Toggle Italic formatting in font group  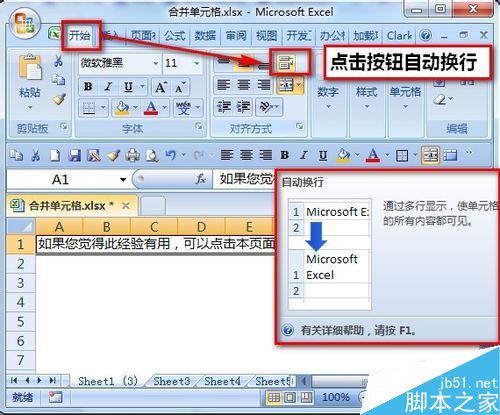(x=108, y=87)
